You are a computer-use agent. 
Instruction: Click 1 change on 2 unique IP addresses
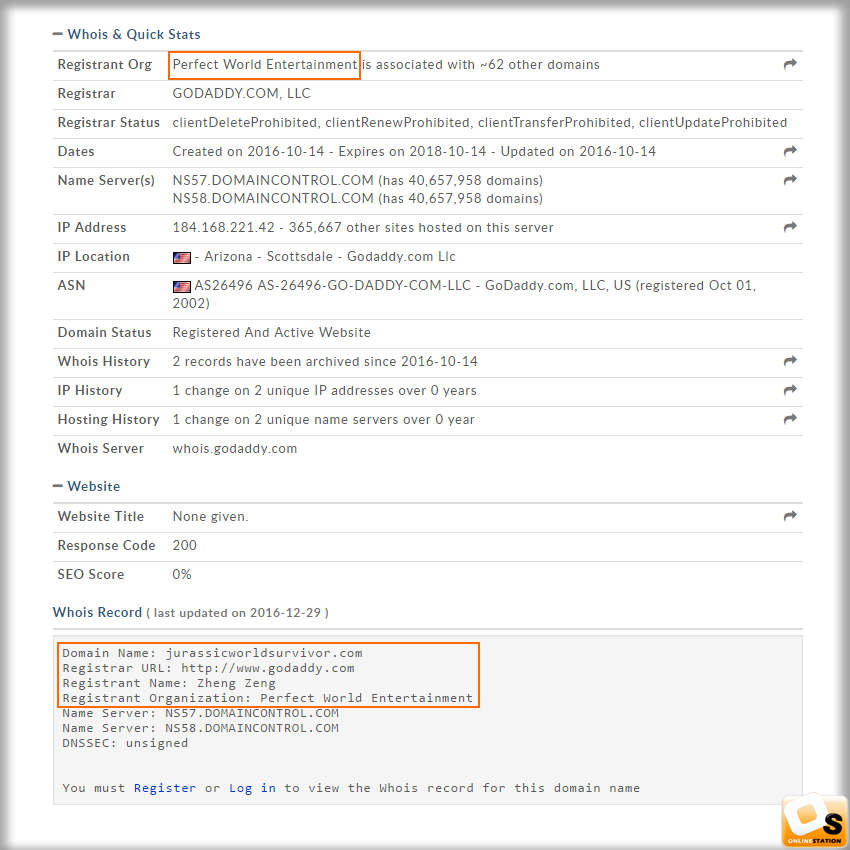324,390
